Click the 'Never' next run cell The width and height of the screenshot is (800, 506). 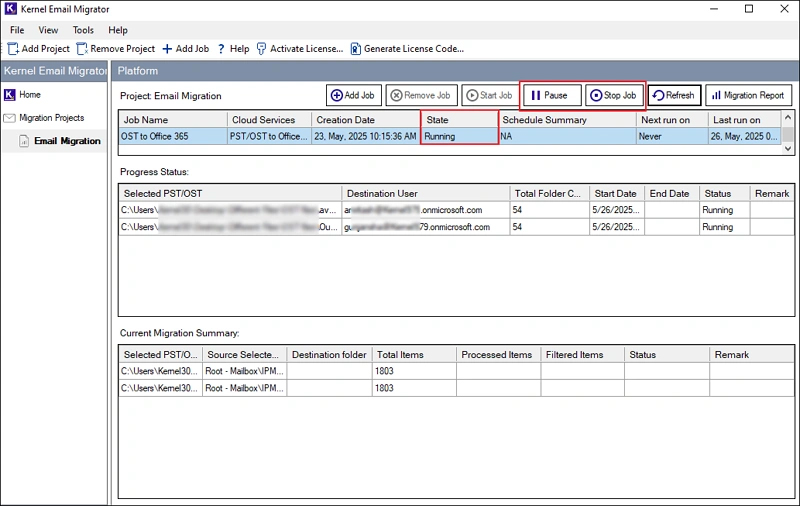[x=672, y=136]
